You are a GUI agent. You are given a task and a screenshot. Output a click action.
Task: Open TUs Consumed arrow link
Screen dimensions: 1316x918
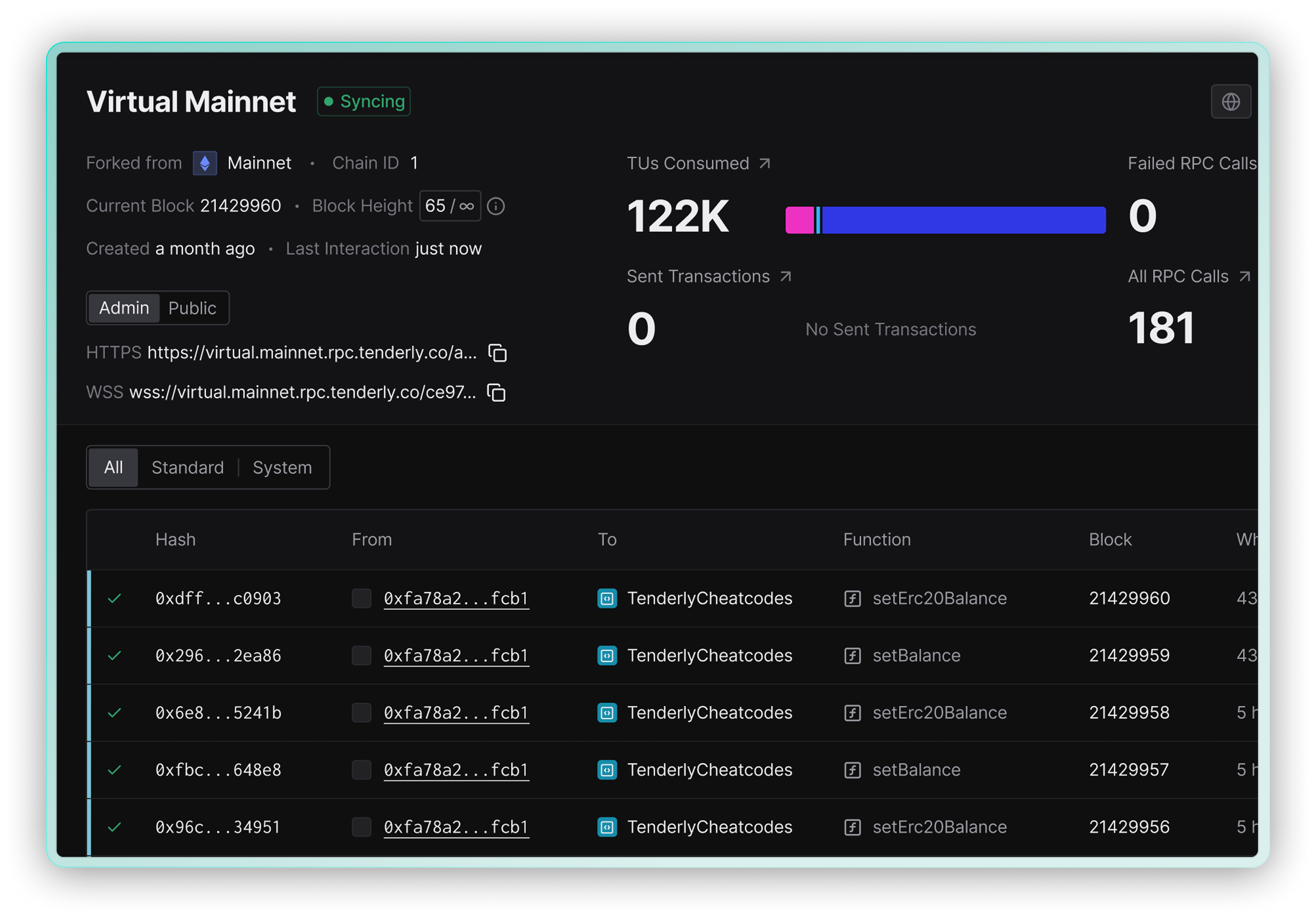click(x=764, y=164)
